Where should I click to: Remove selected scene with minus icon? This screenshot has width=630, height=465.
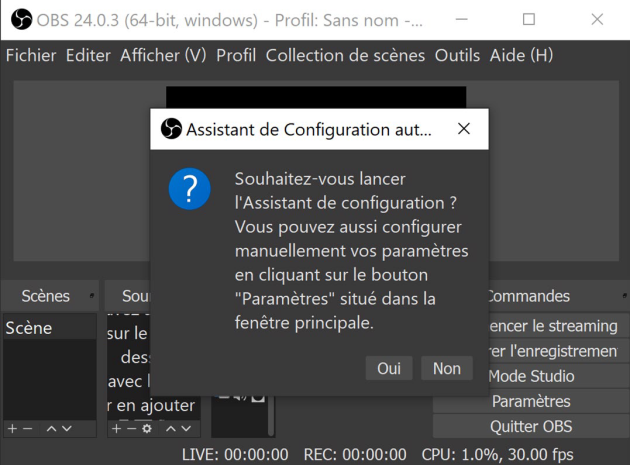[x=27, y=428]
